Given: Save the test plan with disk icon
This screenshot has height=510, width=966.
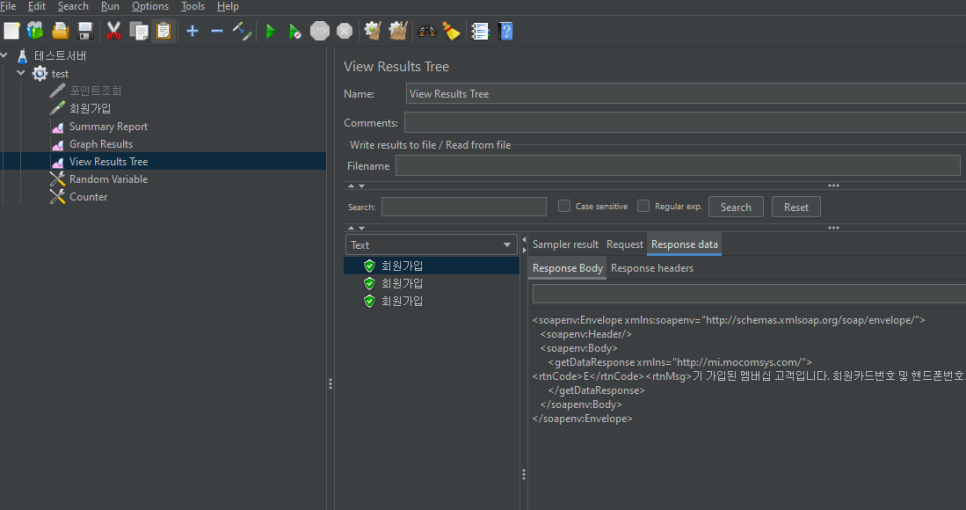Looking at the screenshot, I should click(x=85, y=31).
